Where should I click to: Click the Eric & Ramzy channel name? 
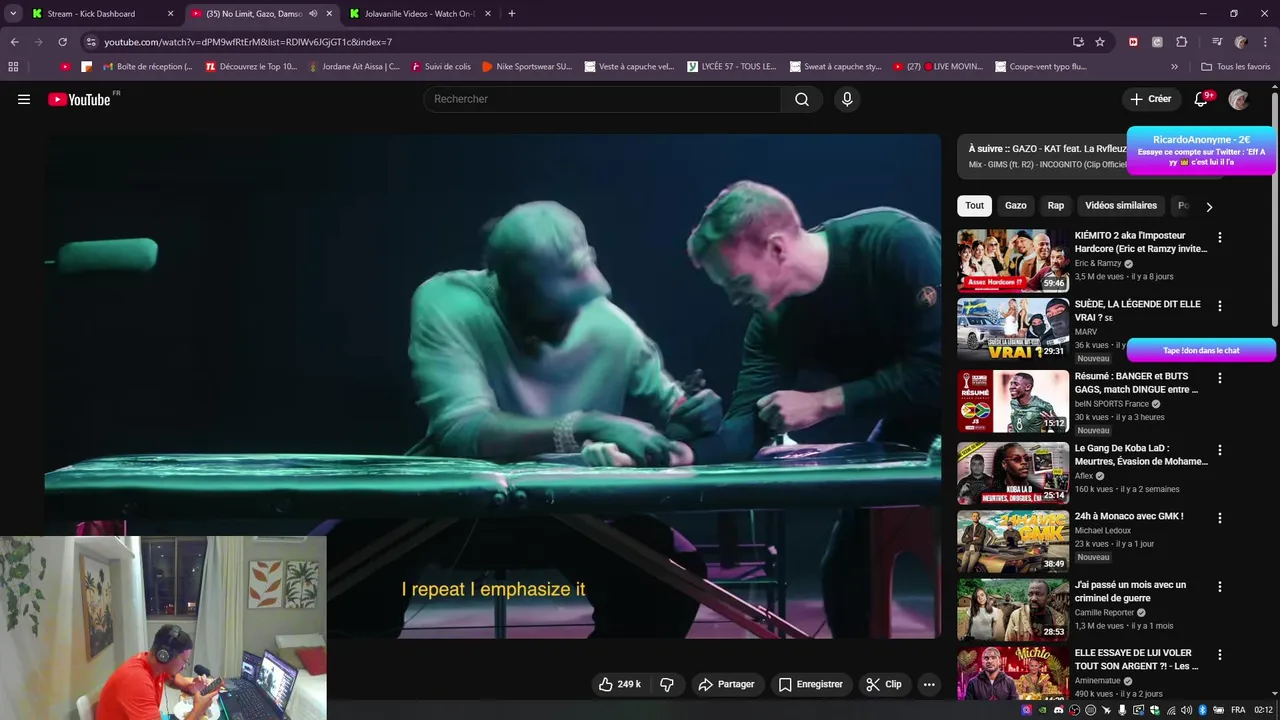click(x=1098, y=264)
